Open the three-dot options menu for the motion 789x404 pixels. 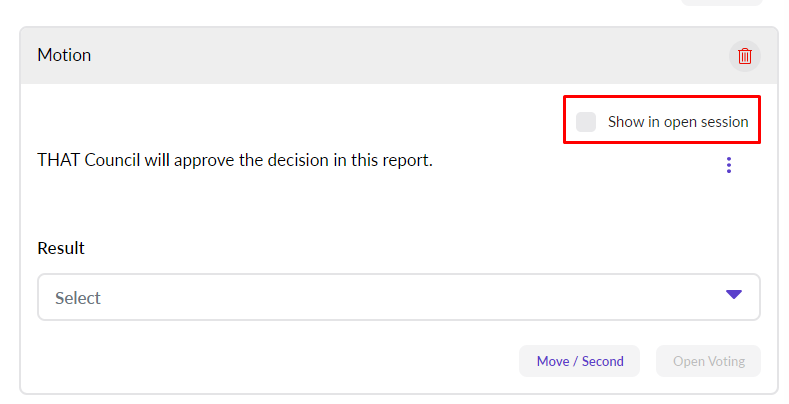729,165
